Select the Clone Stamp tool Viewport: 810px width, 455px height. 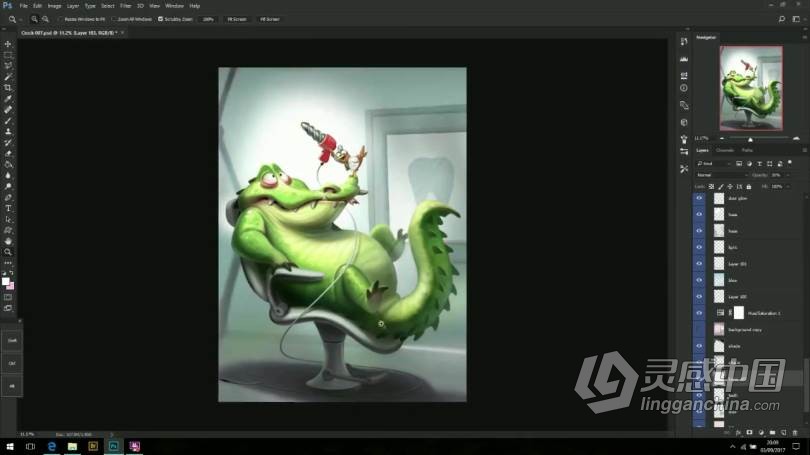[x=8, y=131]
